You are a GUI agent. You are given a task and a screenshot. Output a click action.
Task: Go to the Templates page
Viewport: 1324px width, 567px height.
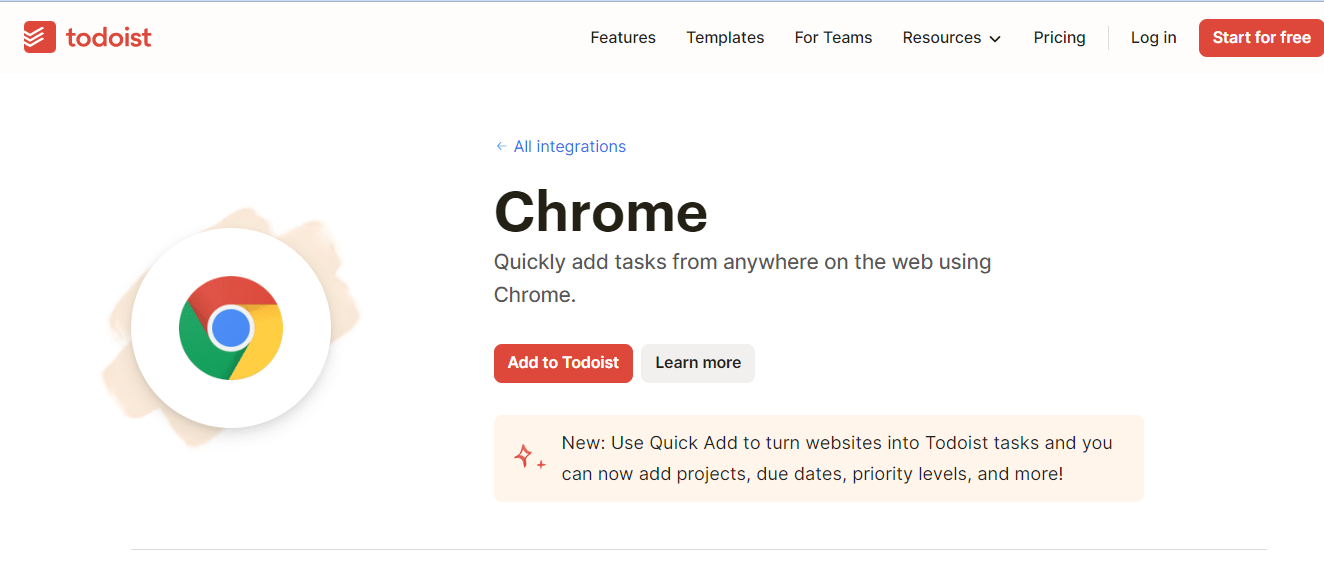pyautogui.click(x=725, y=38)
